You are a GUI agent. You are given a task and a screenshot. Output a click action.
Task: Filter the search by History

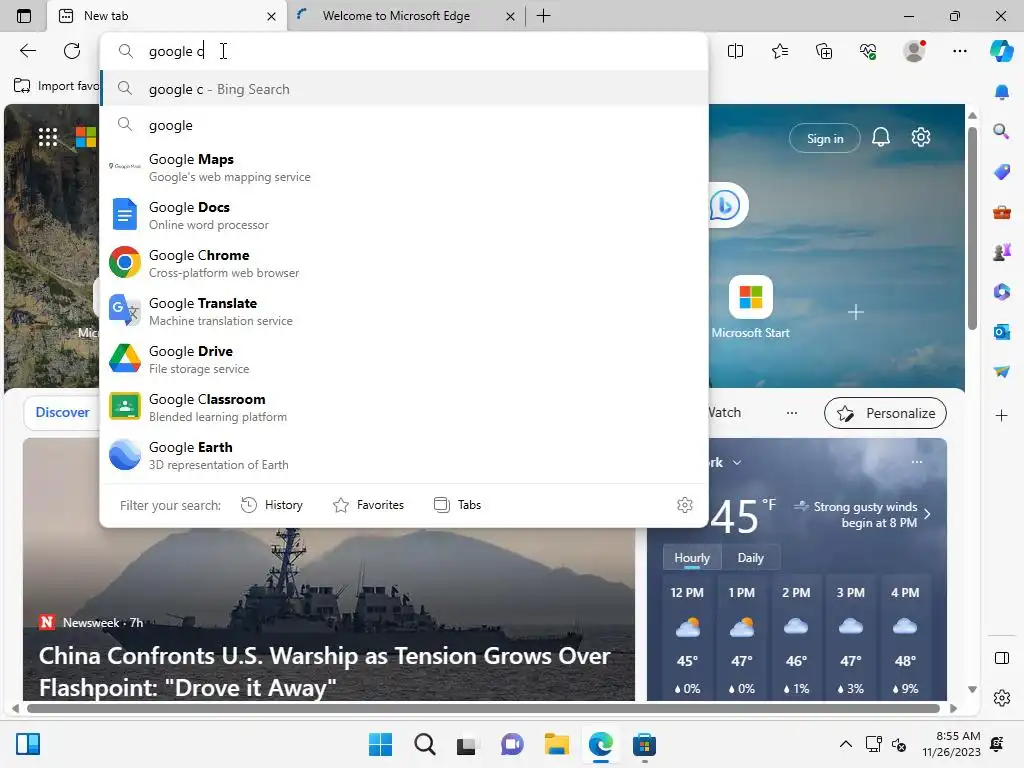[x=272, y=505]
